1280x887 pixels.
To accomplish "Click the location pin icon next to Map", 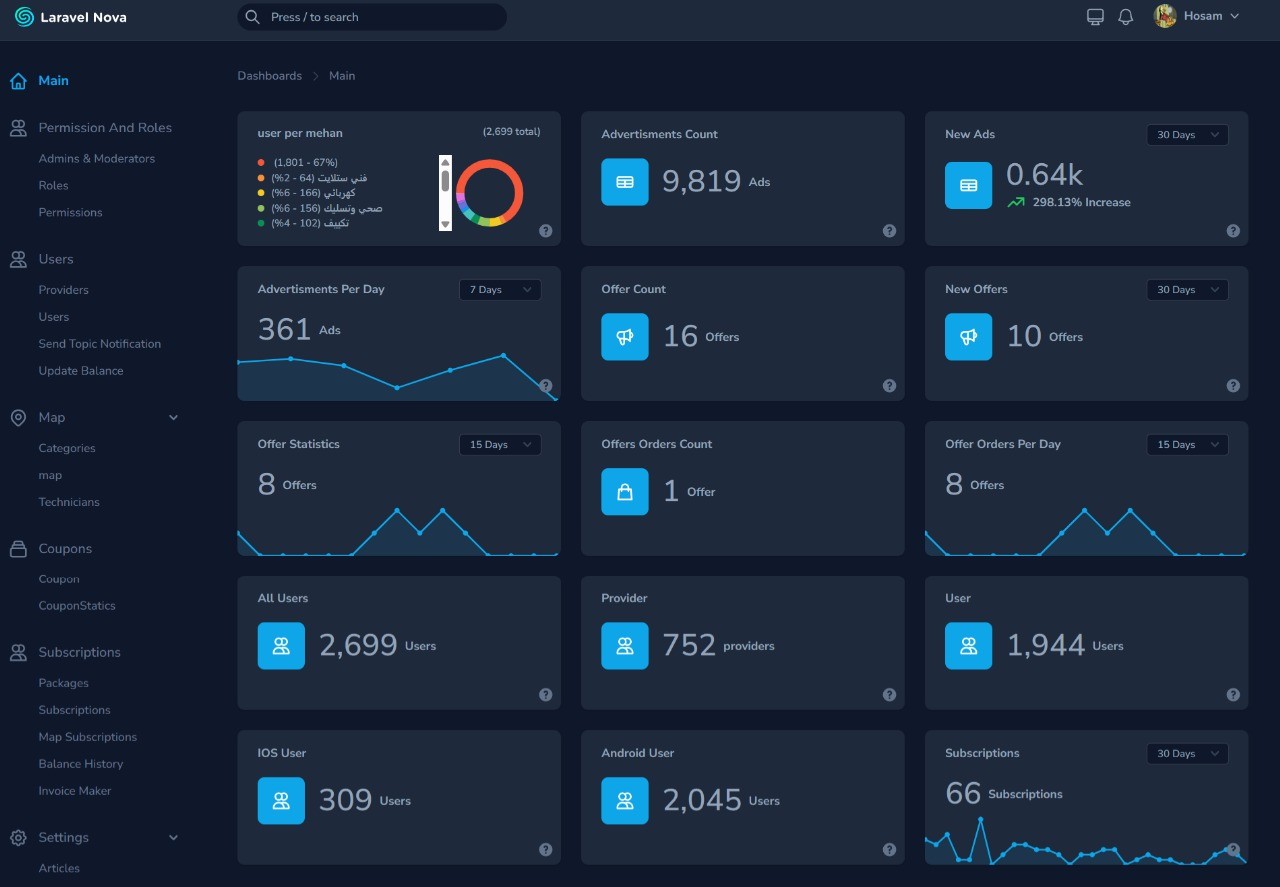I will (17, 417).
